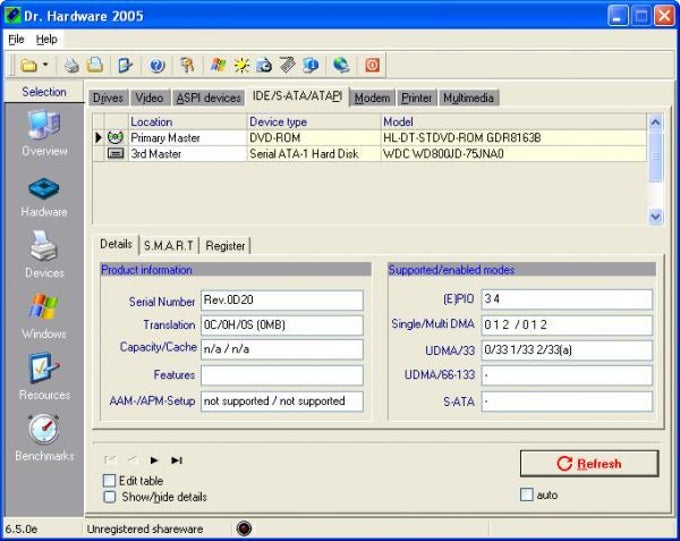The width and height of the screenshot is (680, 541).
Task: Click the Model column header
Action: pos(513,122)
